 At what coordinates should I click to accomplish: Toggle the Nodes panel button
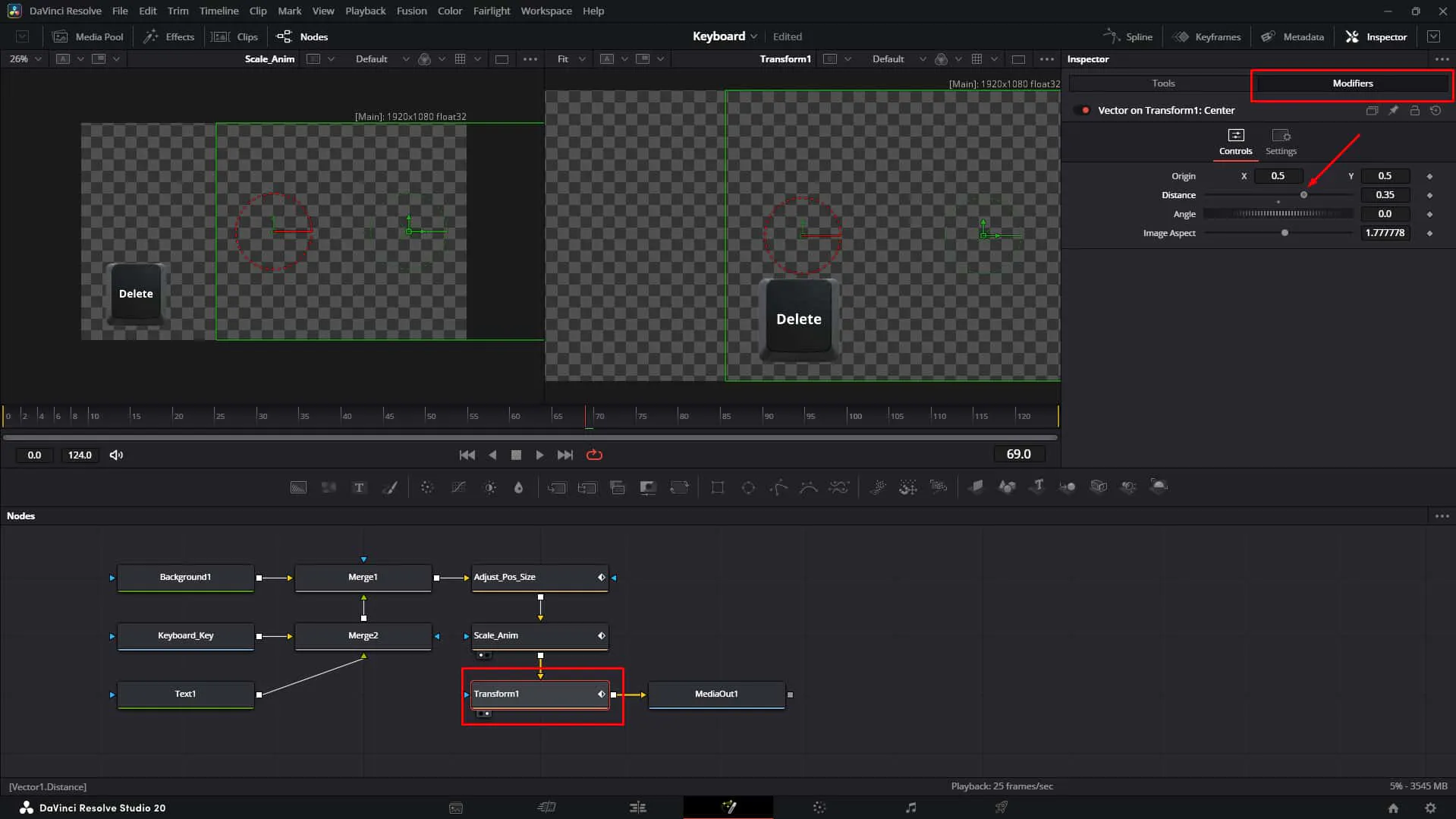[x=302, y=36]
